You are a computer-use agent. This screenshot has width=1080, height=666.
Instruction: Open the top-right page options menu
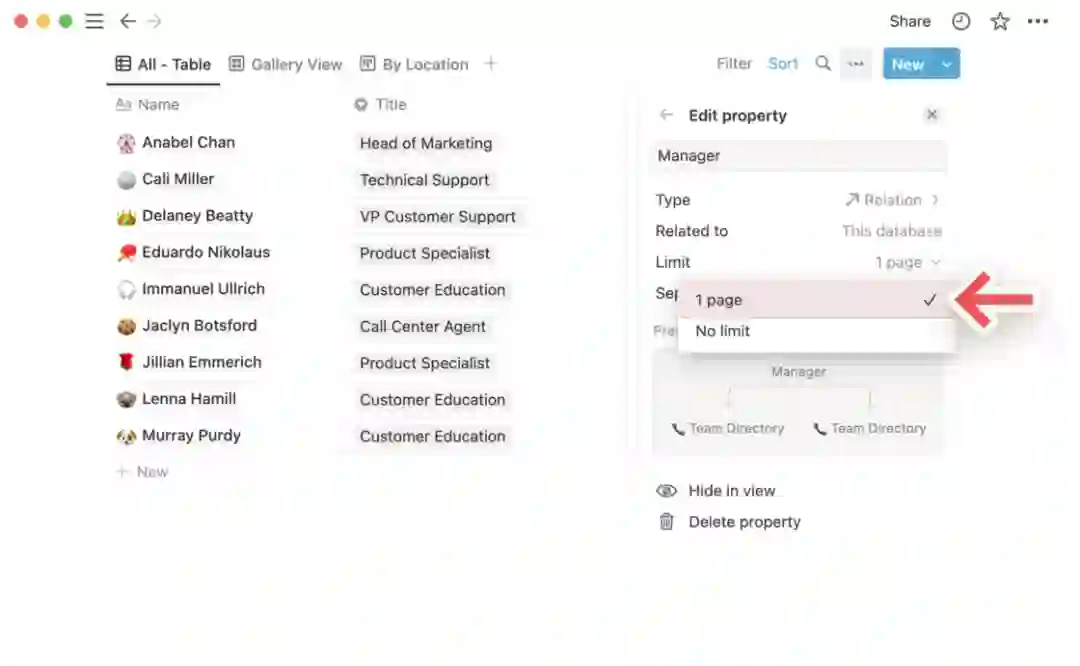[x=1039, y=21]
